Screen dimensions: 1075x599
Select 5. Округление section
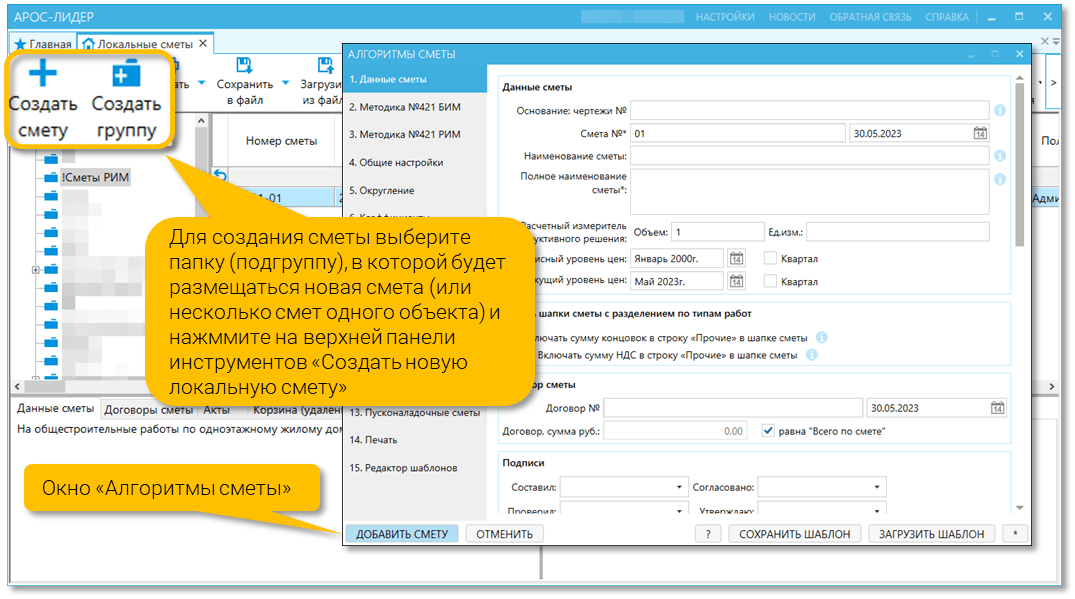[x=415, y=191]
